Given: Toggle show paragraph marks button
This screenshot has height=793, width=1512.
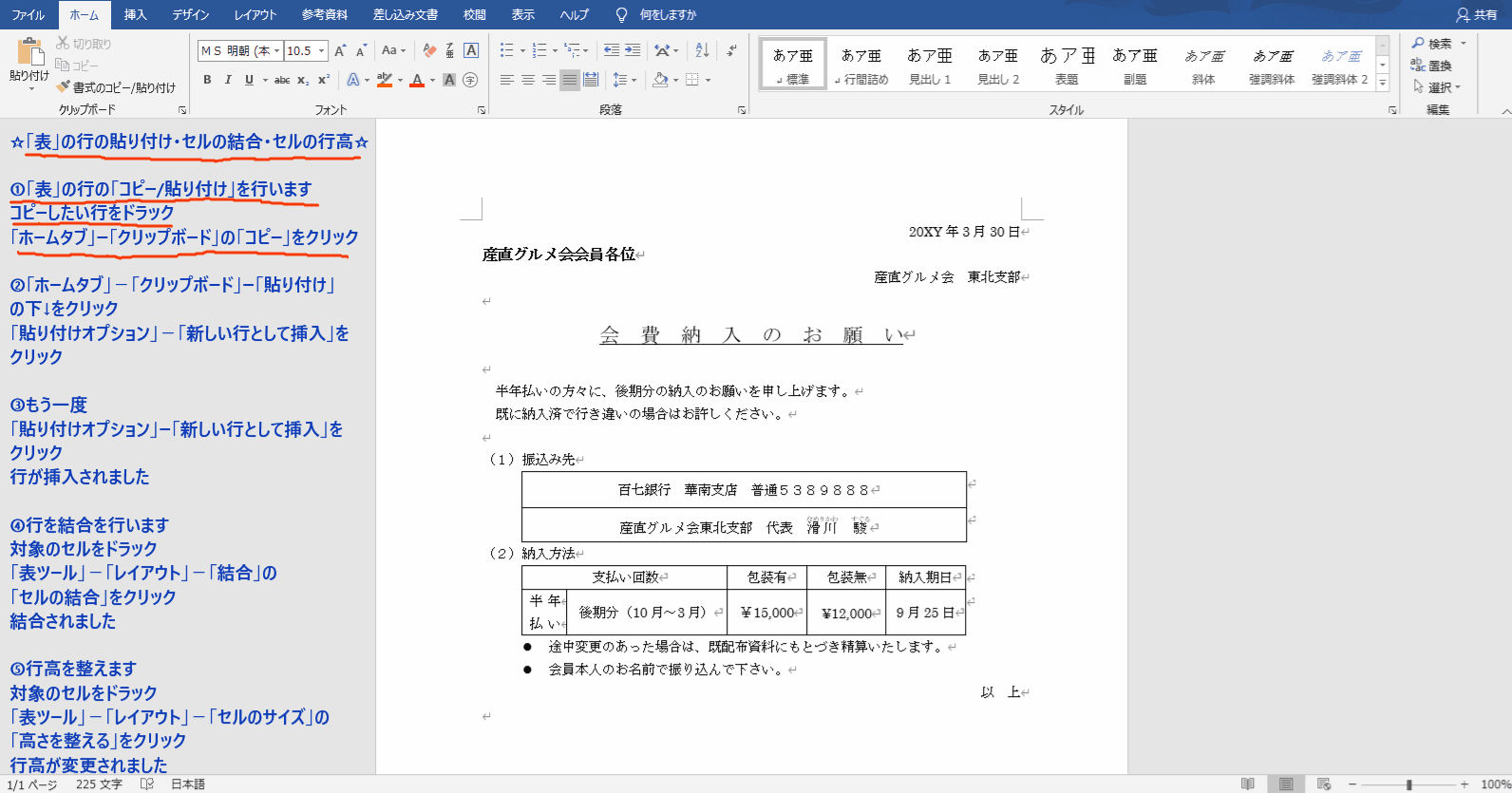Looking at the screenshot, I should [x=731, y=50].
